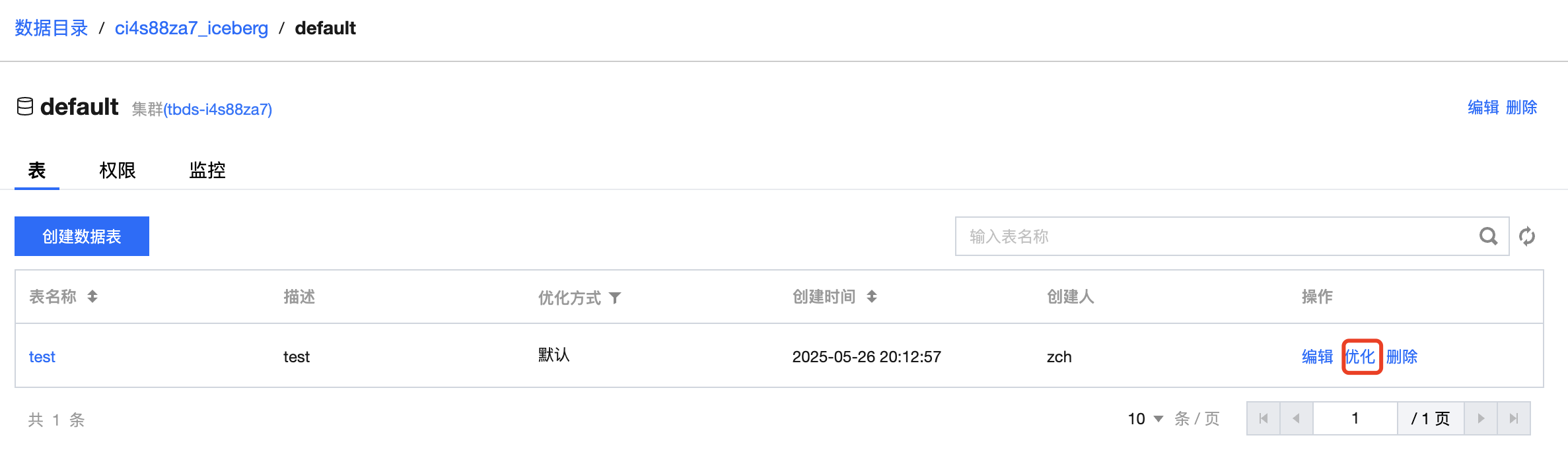Sort by creation time column arrows
This screenshot has height=450, width=1568.
coord(872,297)
